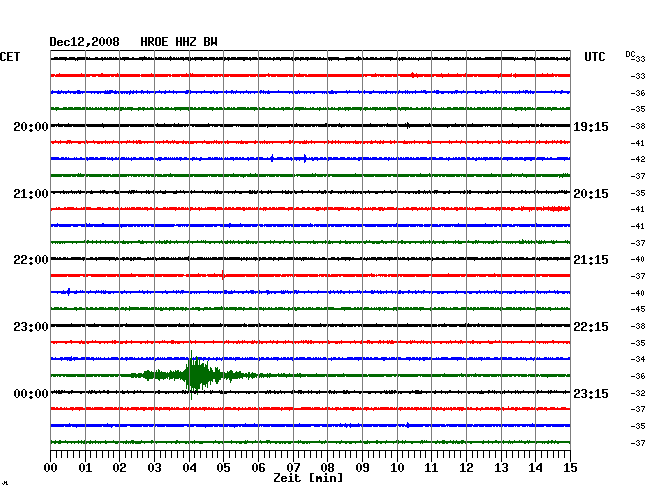The image size is (650, 494).
Task: Click the DC offset value -32
Action: [x=638, y=393]
